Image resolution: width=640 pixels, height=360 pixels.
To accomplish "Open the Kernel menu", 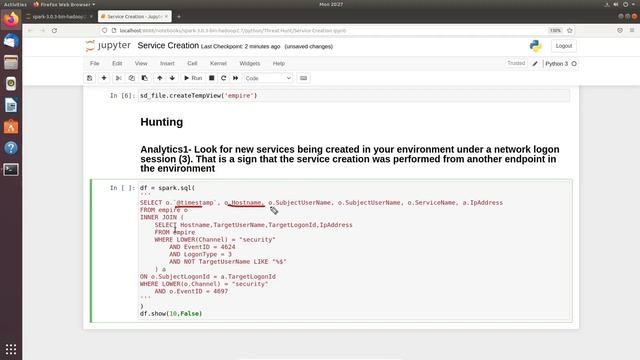I will [x=218, y=63].
